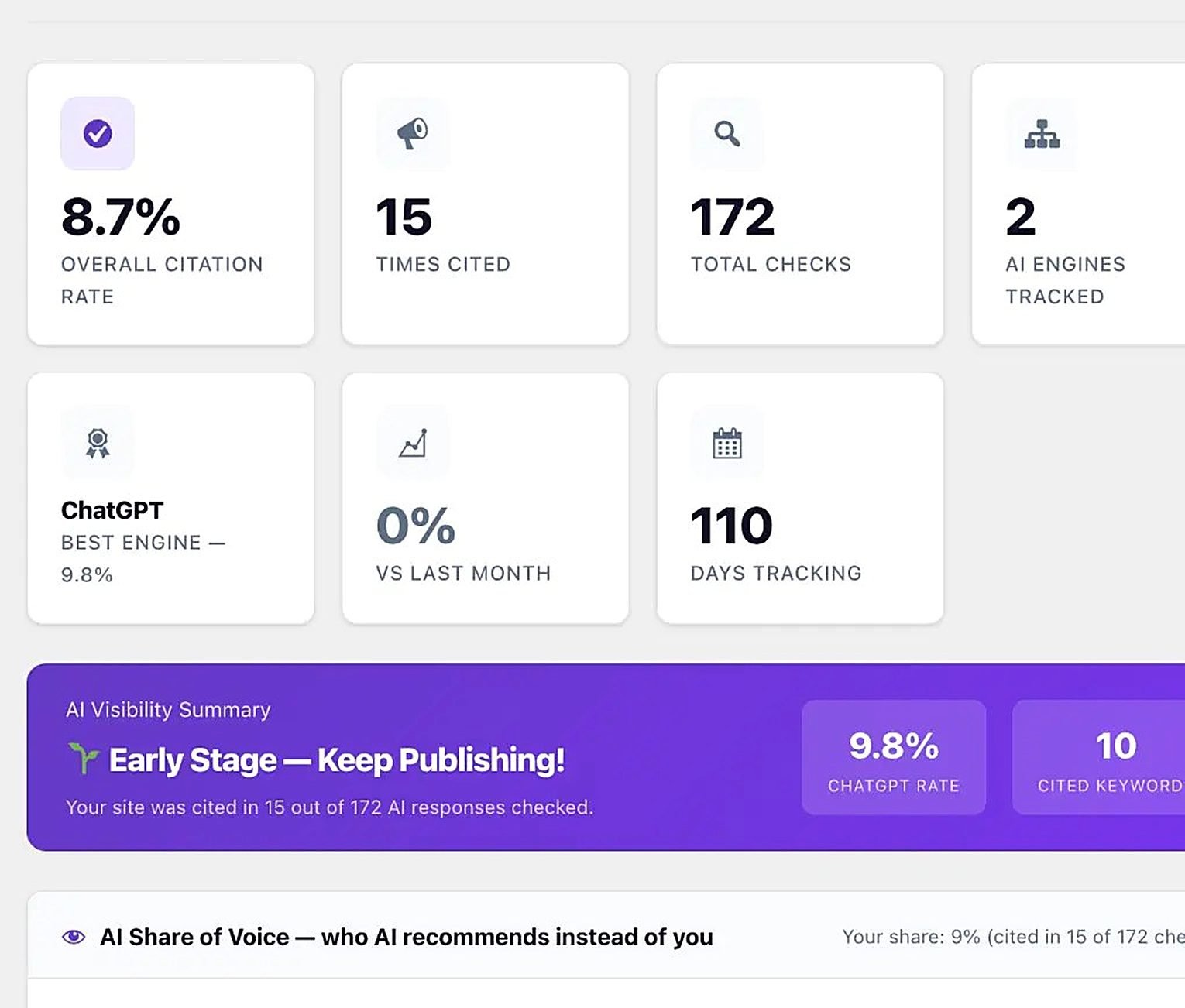Click the AI Share of Voice section heading

click(x=407, y=937)
